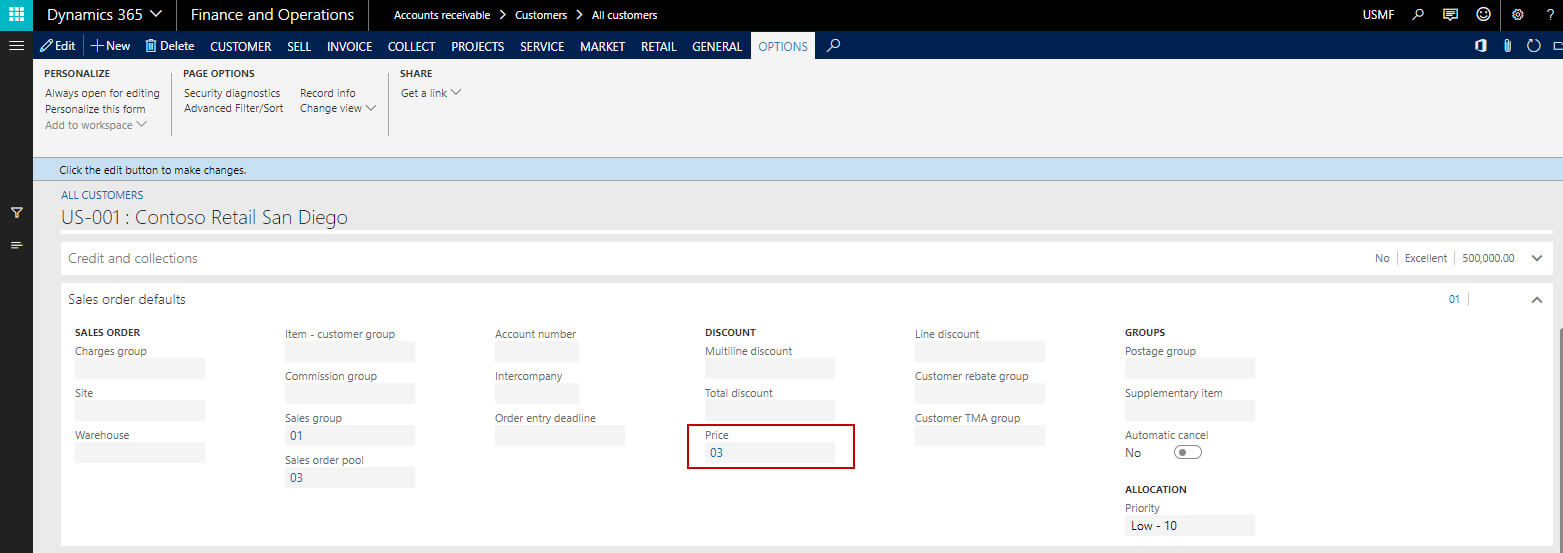Click the action pane search icon
The width and height of the screenshot is (1563, 553).
pos(834,46)
